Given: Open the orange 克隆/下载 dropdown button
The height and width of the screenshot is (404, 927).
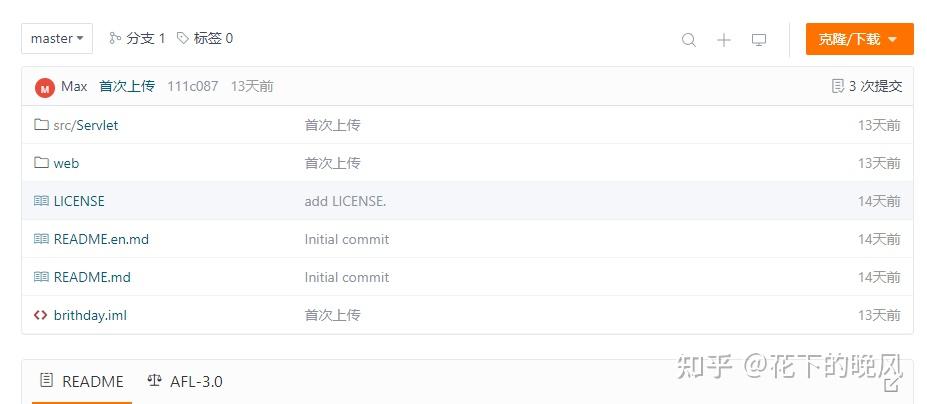Looking at the screenshot, I should [x=859, y=39].
